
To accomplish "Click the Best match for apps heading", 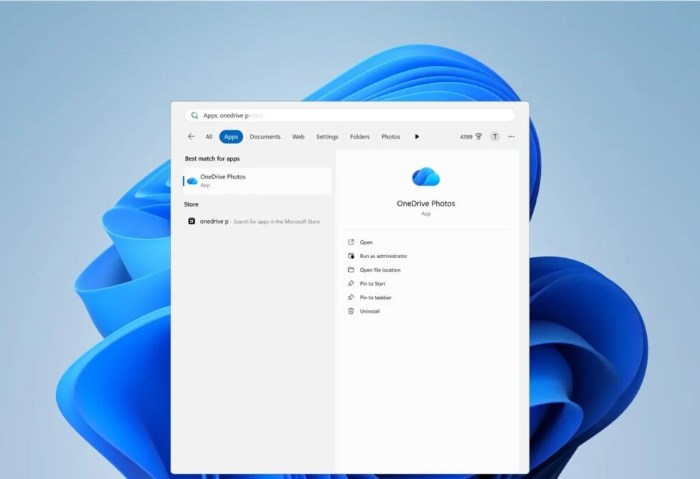I will (x=212, y=158).
